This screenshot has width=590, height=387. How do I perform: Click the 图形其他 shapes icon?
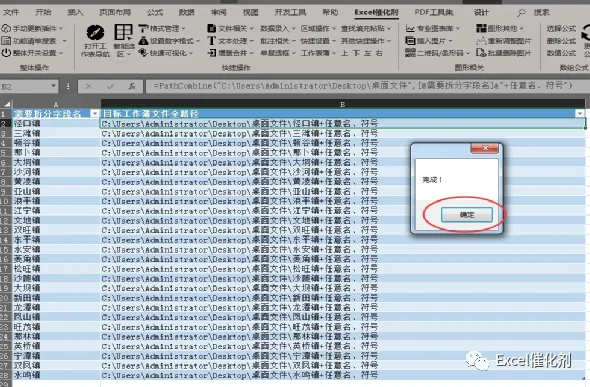[x=481, y=29]
